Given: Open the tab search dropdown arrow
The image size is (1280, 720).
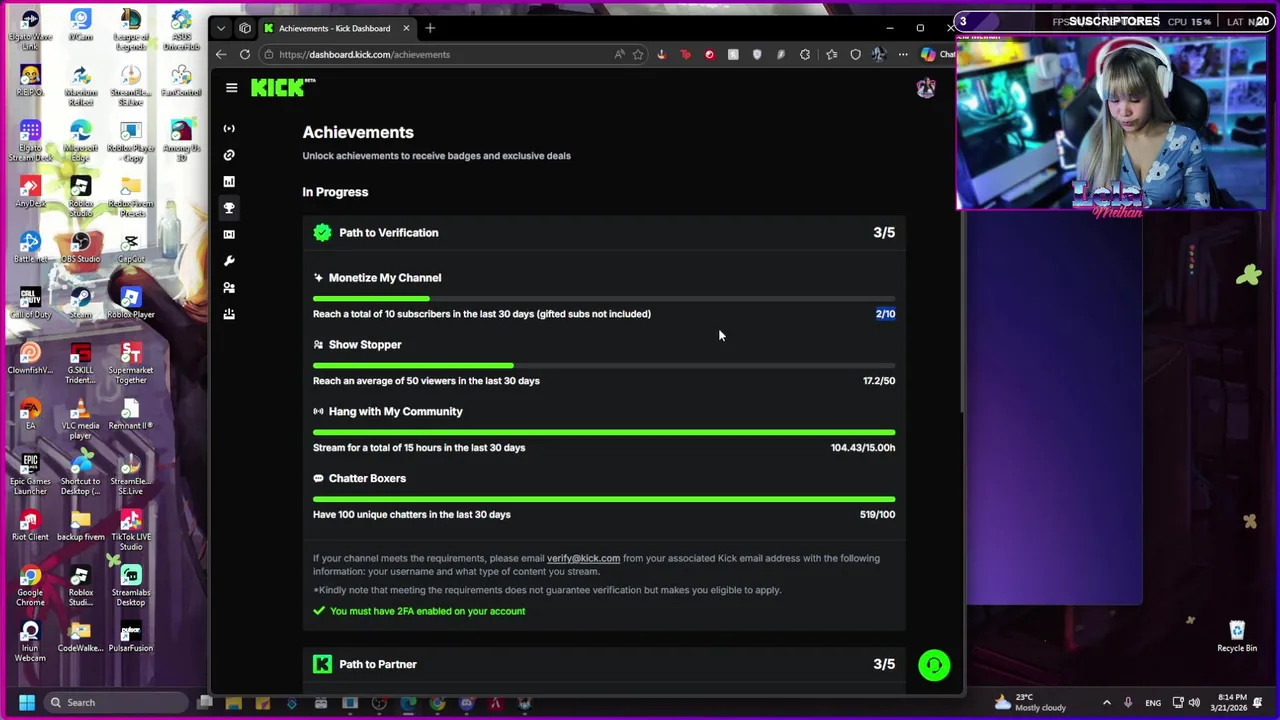Looking at the screenshot, I should (x=221, y=28).
